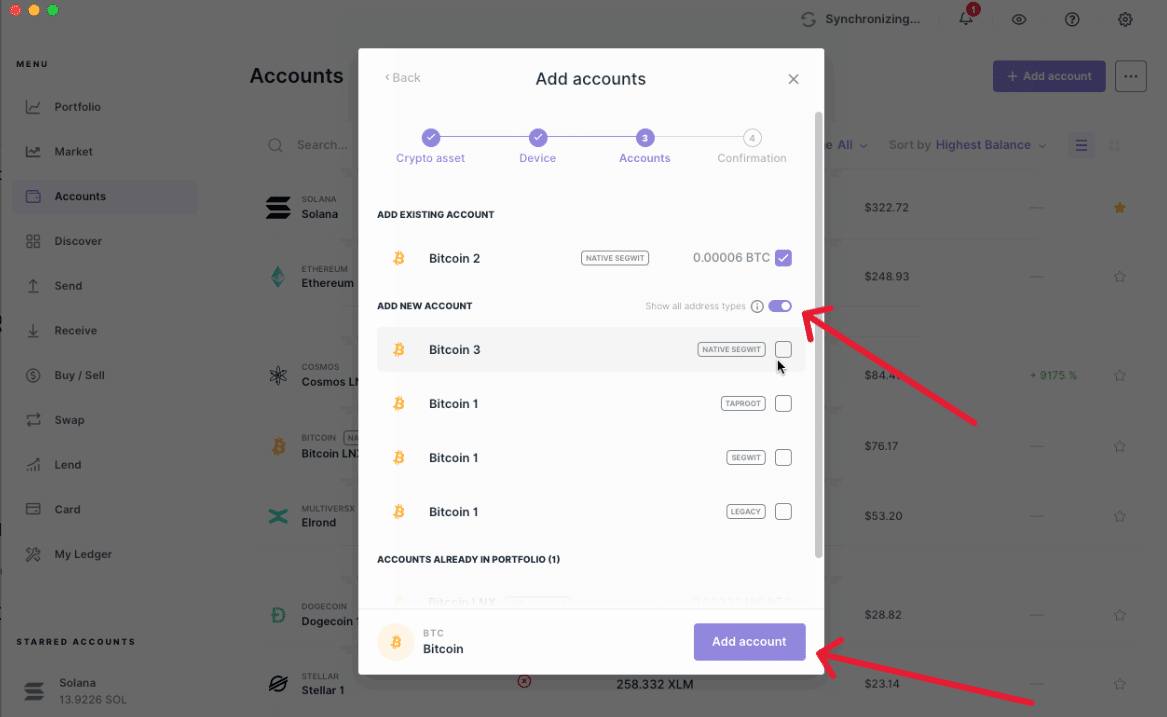
Task: Open the three-dots options button
Action: click(1130, 76)
